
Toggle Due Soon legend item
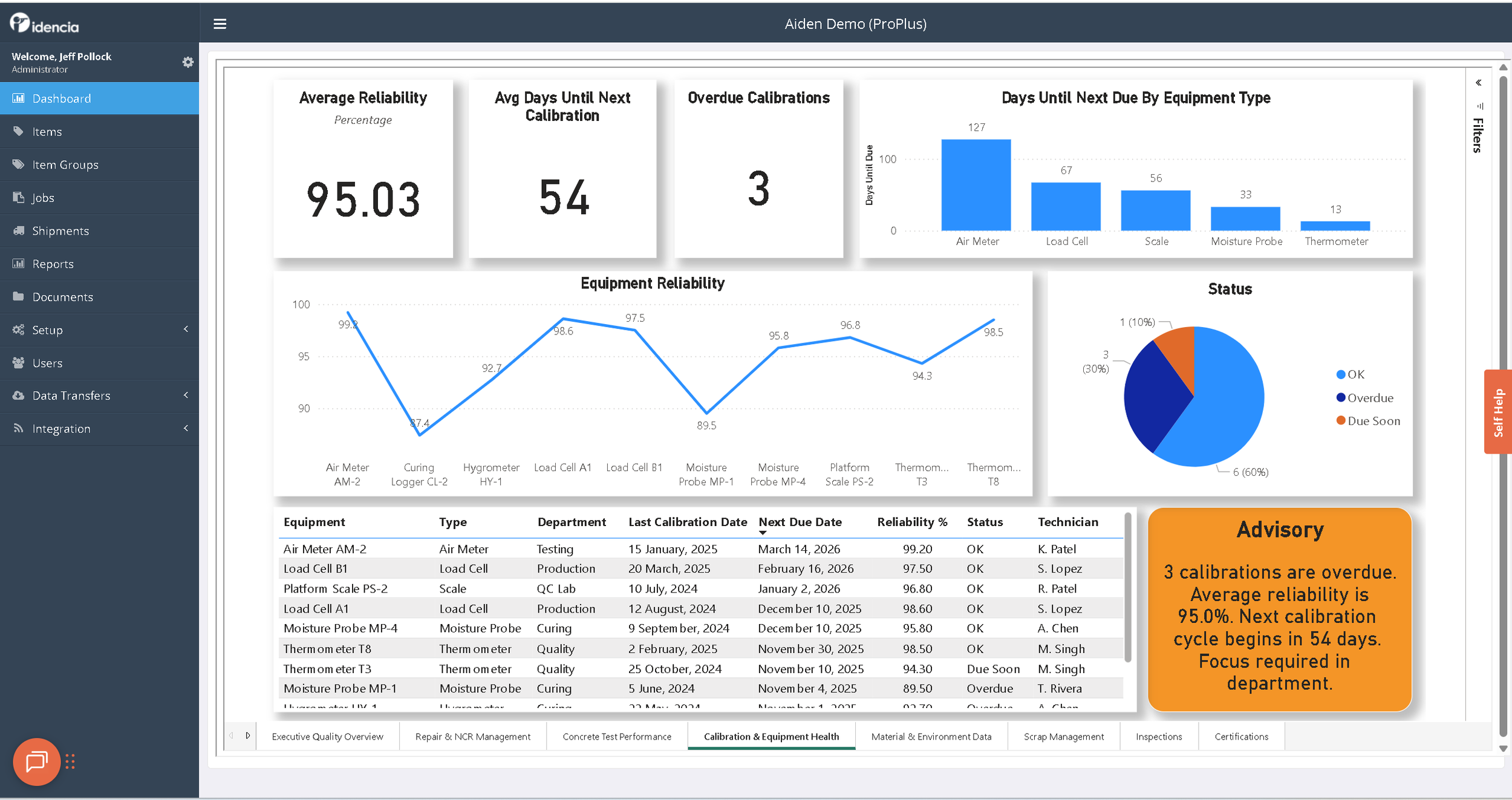tap(1367, 421)
